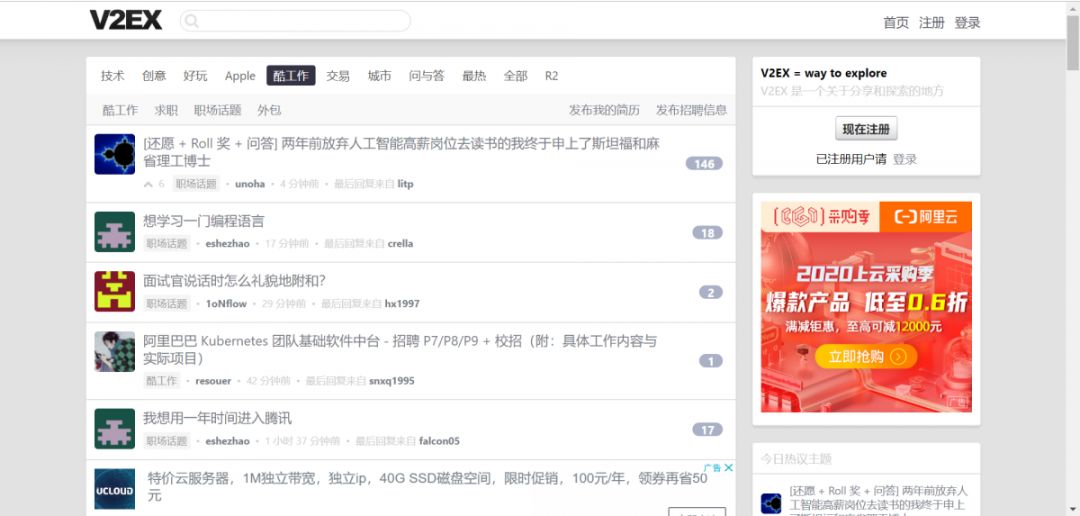The width and height of the screenshot is (1080, 516).
Task: Click the UCLOUD ad logo
Action: tap(114, 488)
